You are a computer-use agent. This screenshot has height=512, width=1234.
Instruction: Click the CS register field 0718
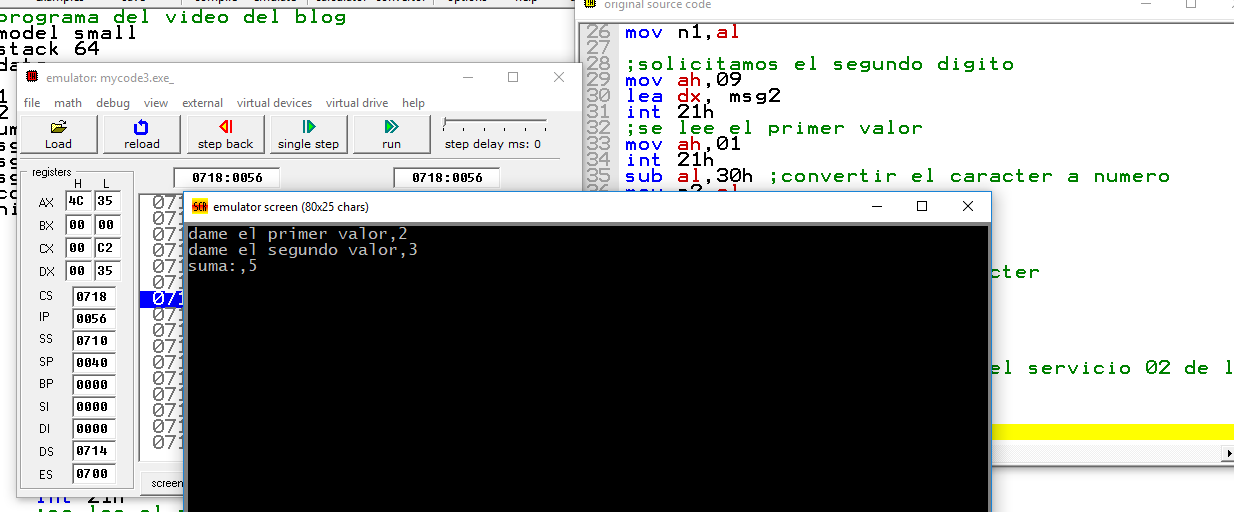[x=94, y=297]
